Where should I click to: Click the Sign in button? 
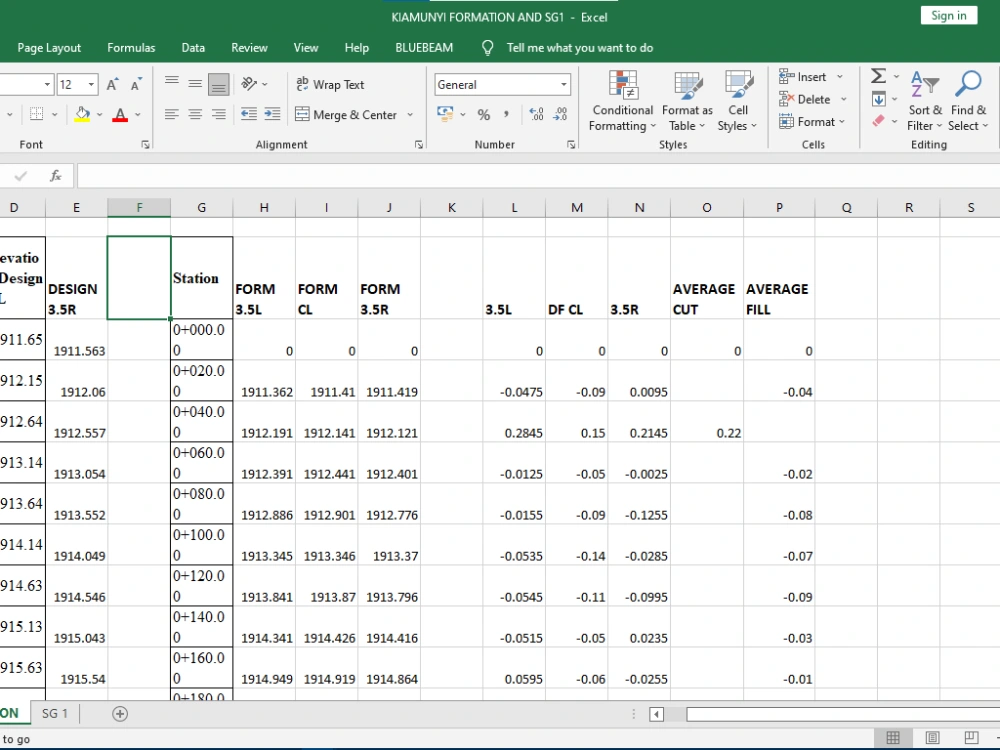click(x=947, y=15)
